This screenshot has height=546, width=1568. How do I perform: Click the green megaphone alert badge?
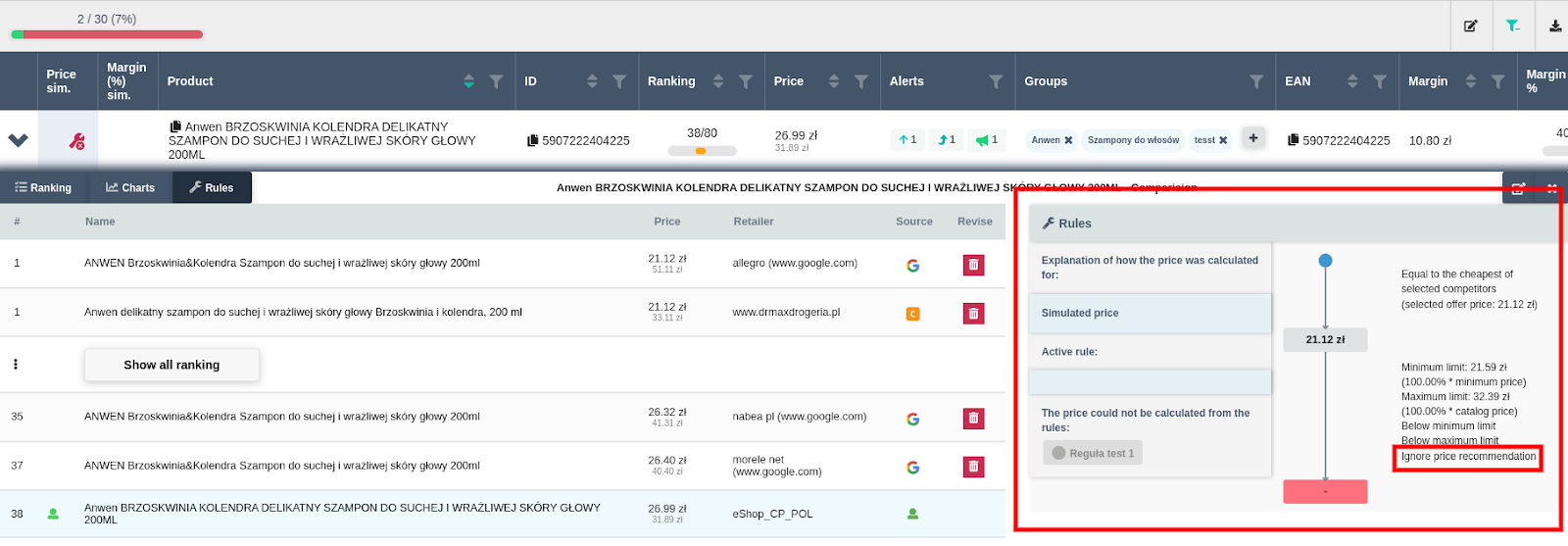[x=987, y=140]
